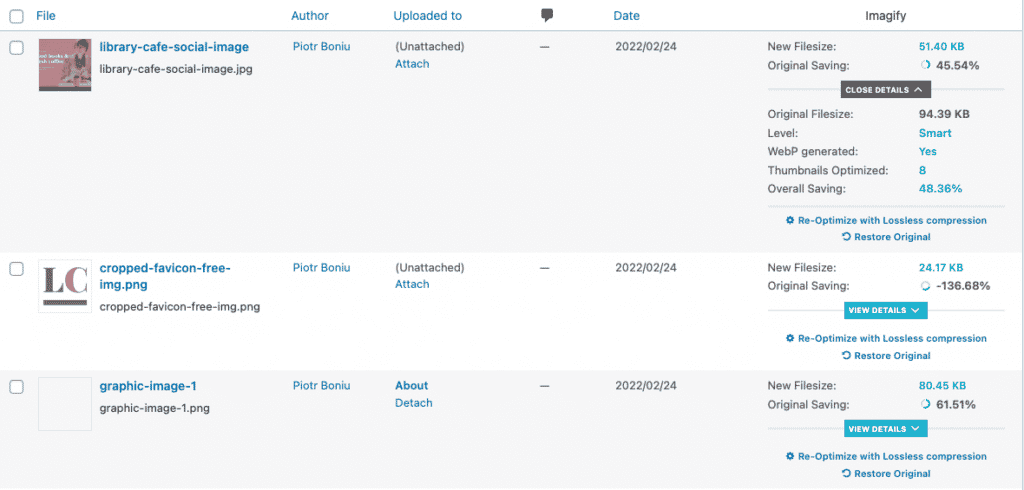This screenshot has width=1024, height=490.
Task: Open the graphic-image-1 title link
Action: (x=148, y=386)
